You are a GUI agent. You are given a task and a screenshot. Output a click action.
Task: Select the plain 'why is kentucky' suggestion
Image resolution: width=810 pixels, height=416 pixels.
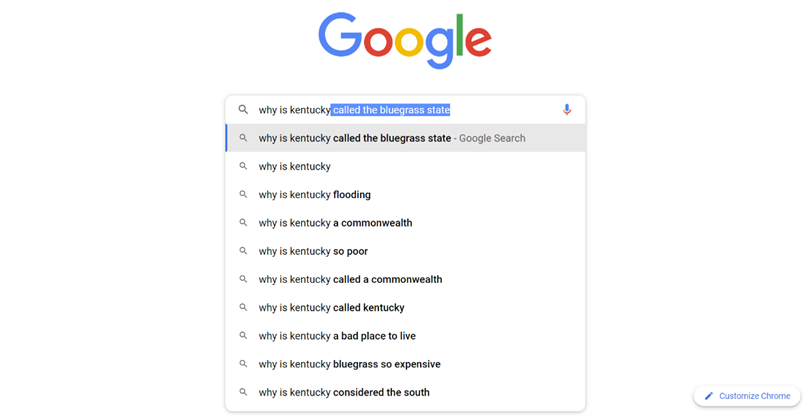(295, 167)
